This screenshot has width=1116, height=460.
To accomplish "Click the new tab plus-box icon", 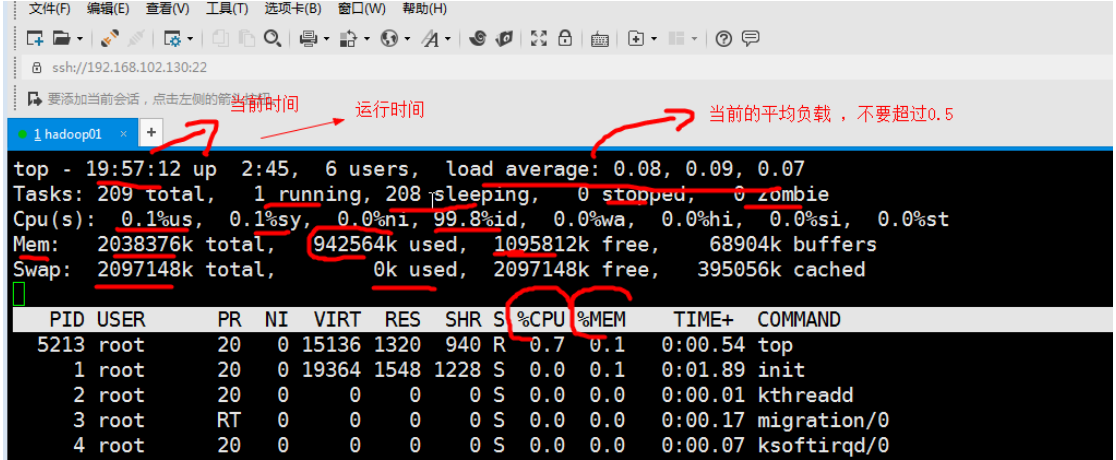I will [636, 38].
